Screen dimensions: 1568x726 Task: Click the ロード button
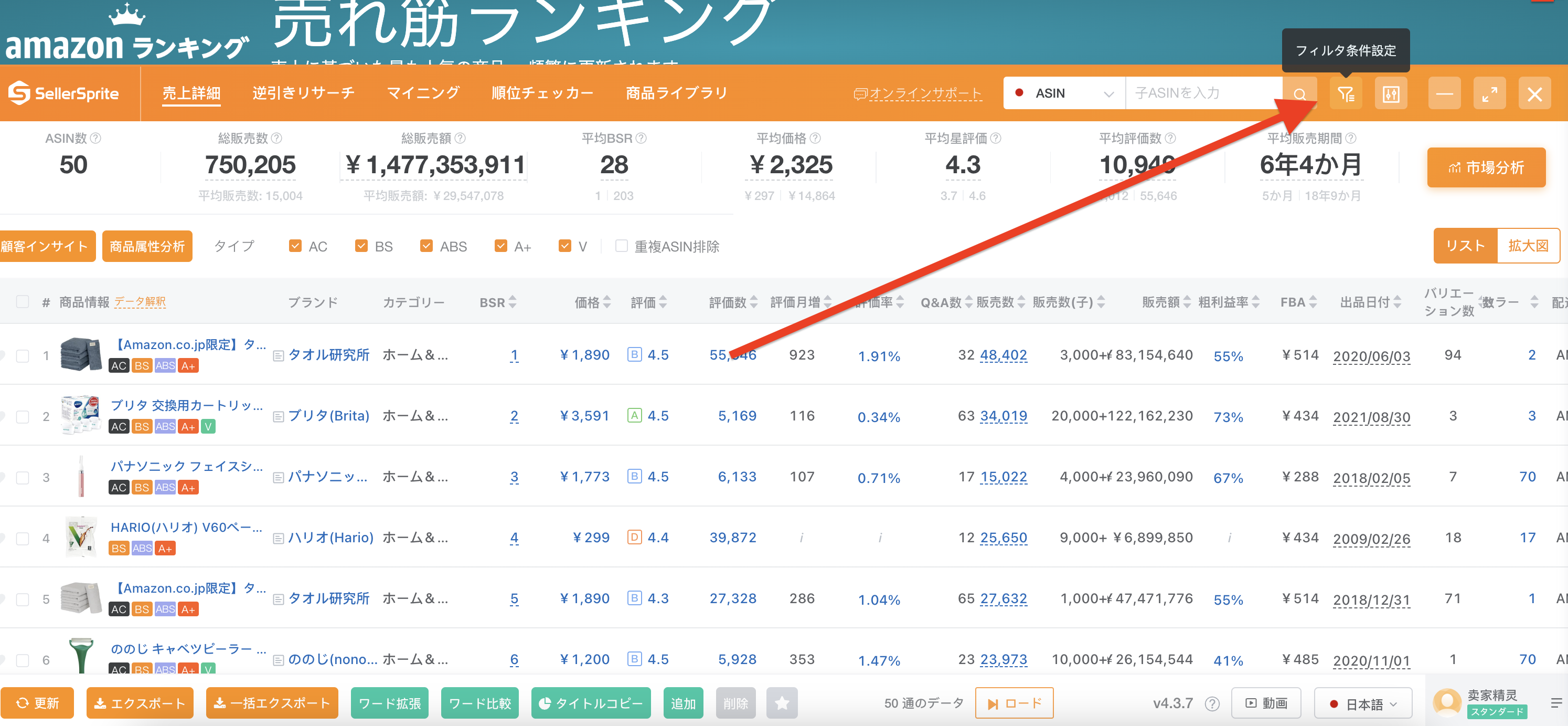point(1014,703)
